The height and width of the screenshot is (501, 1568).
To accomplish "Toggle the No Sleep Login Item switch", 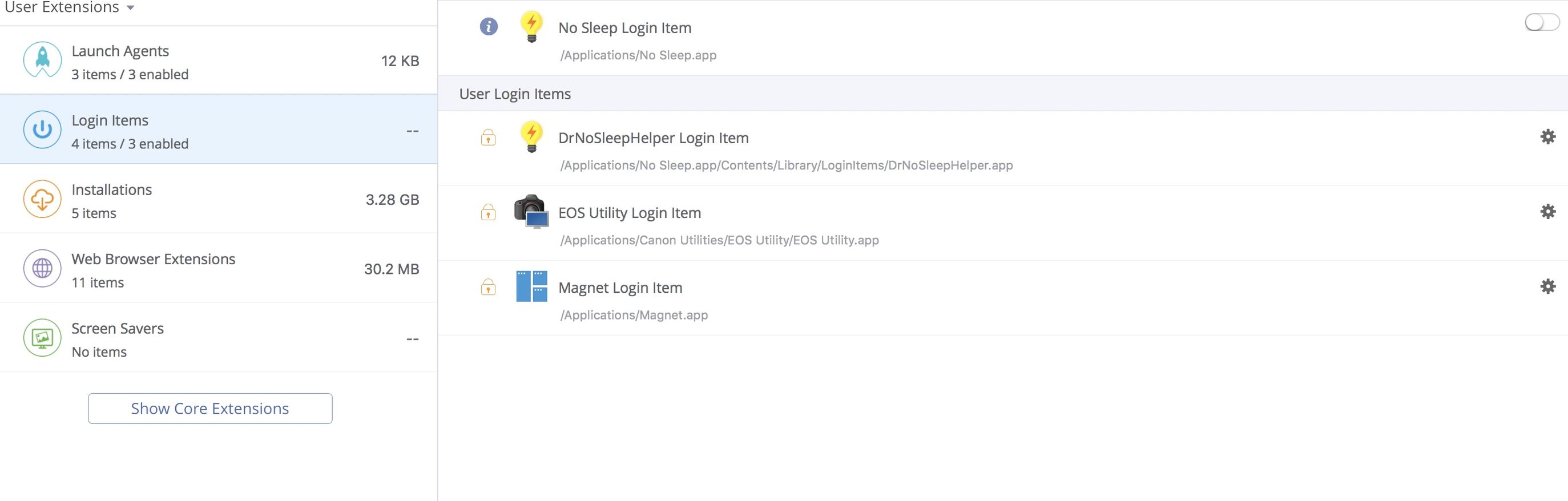I will point(1542,22).
